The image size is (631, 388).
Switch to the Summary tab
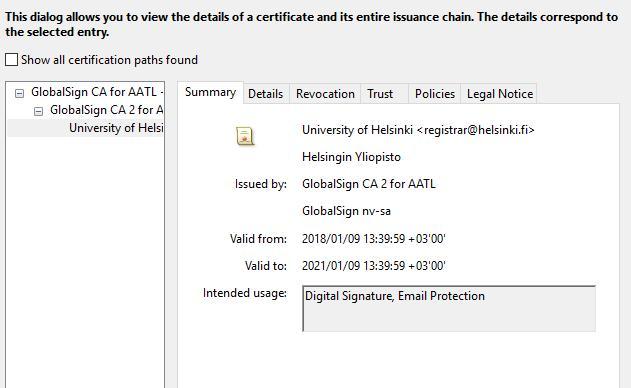pos(210,93)
